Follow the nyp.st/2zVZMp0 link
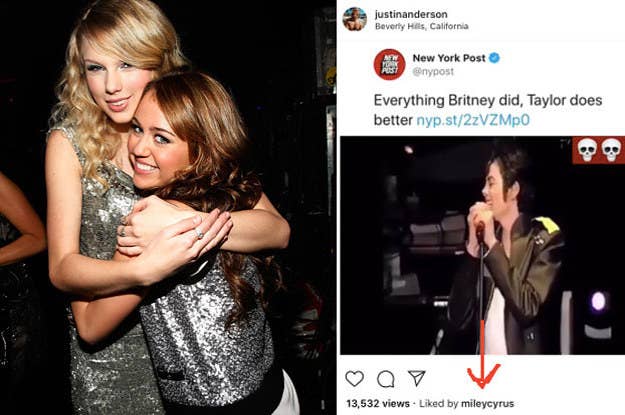 click(x=473, y=120)
